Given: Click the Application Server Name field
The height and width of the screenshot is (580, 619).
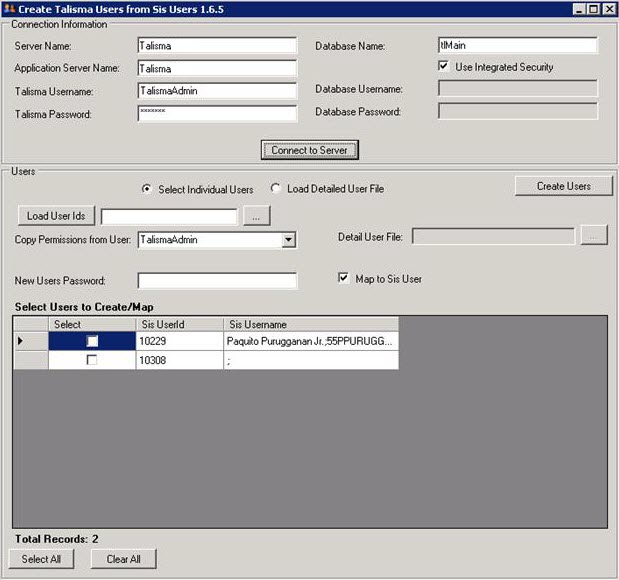Looking at the screenshot, I should tap(217, 68).
